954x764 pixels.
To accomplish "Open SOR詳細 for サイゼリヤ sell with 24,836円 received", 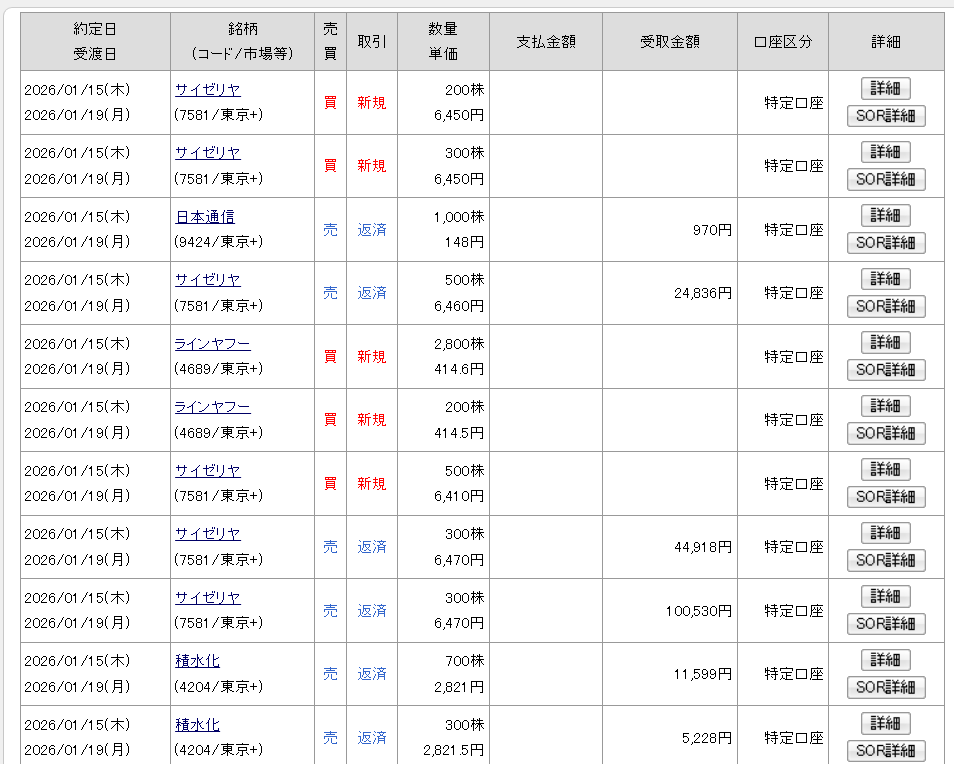I will (x=885, y=307).
